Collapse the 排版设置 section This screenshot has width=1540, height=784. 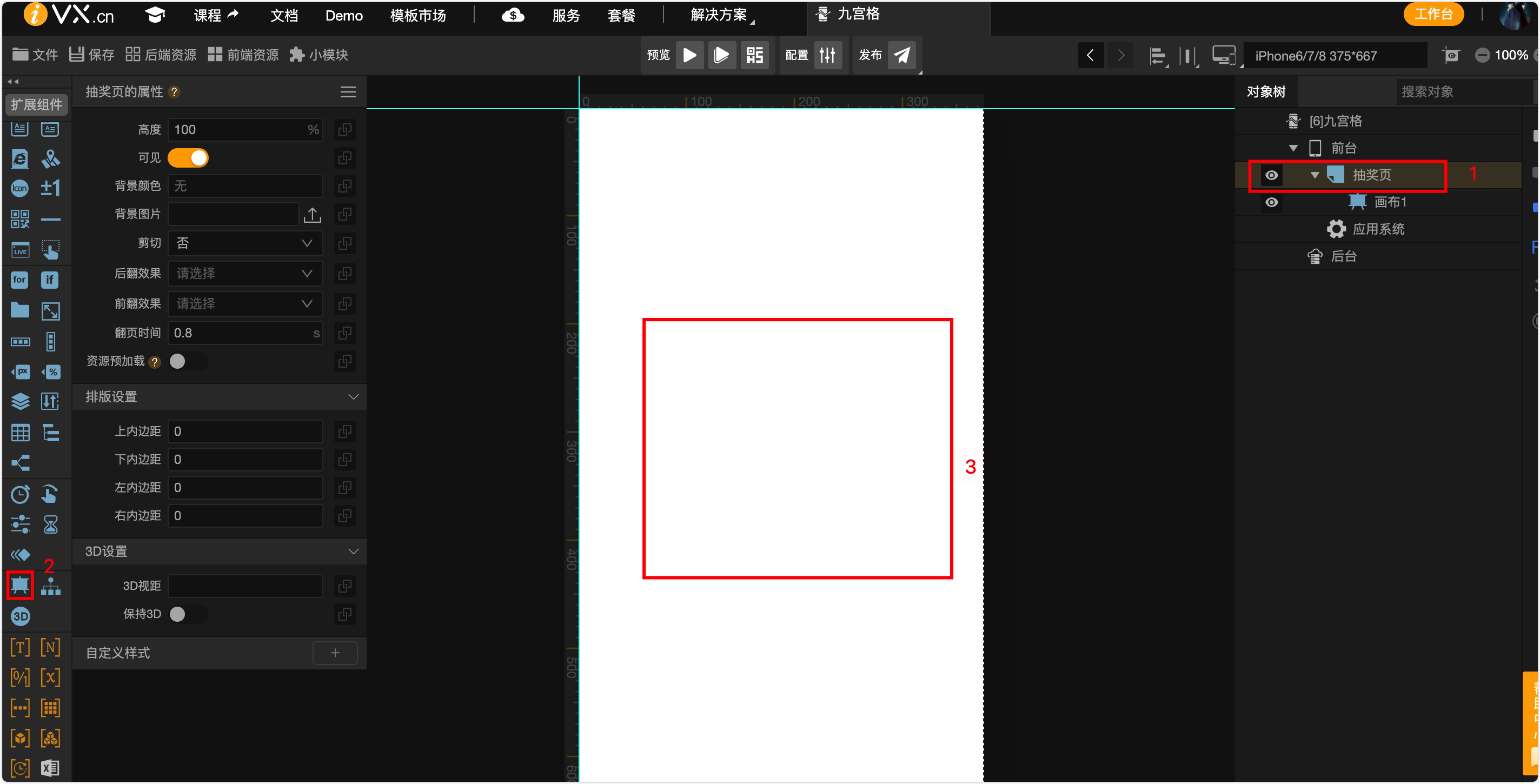pos(353,397)
